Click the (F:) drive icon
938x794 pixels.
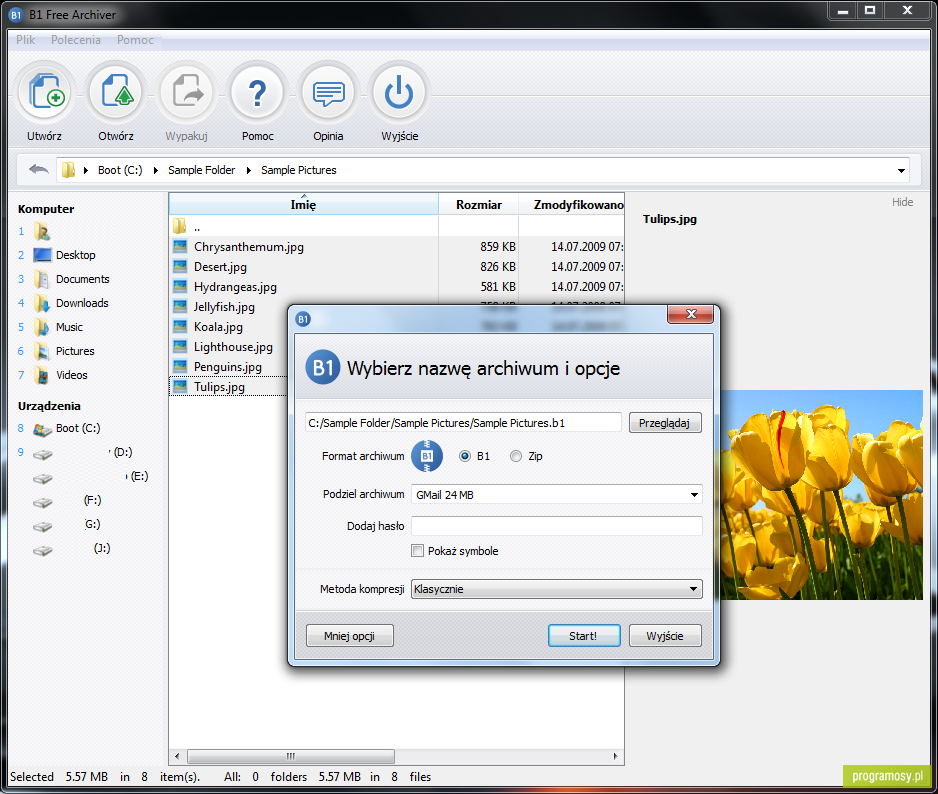pyautogui.click(x=42, y=502)
